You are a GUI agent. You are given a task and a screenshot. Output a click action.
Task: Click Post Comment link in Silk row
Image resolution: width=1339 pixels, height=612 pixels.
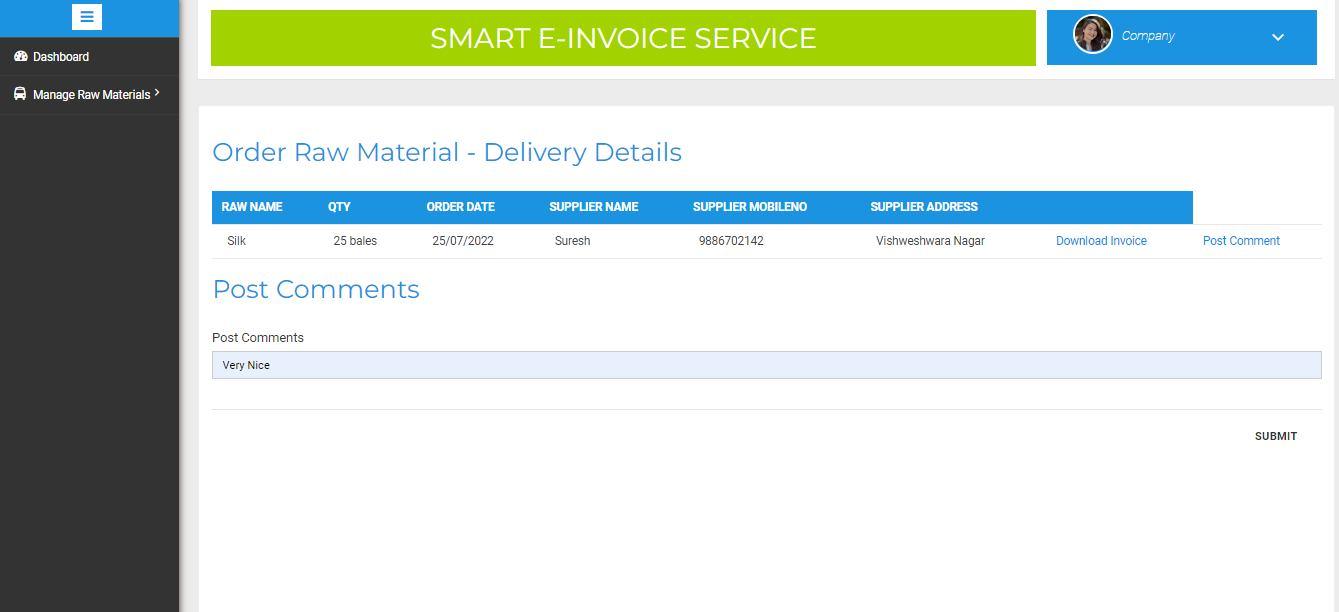pos(1241,241)
